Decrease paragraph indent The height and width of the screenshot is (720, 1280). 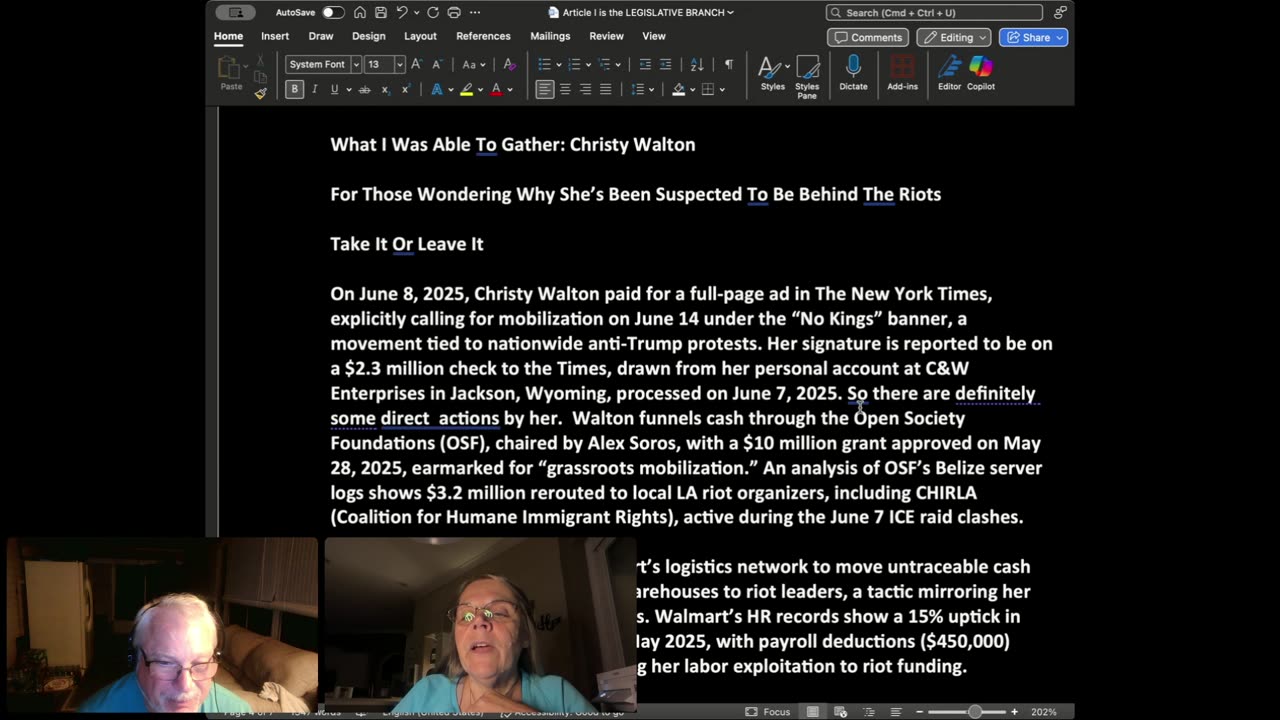645,64
